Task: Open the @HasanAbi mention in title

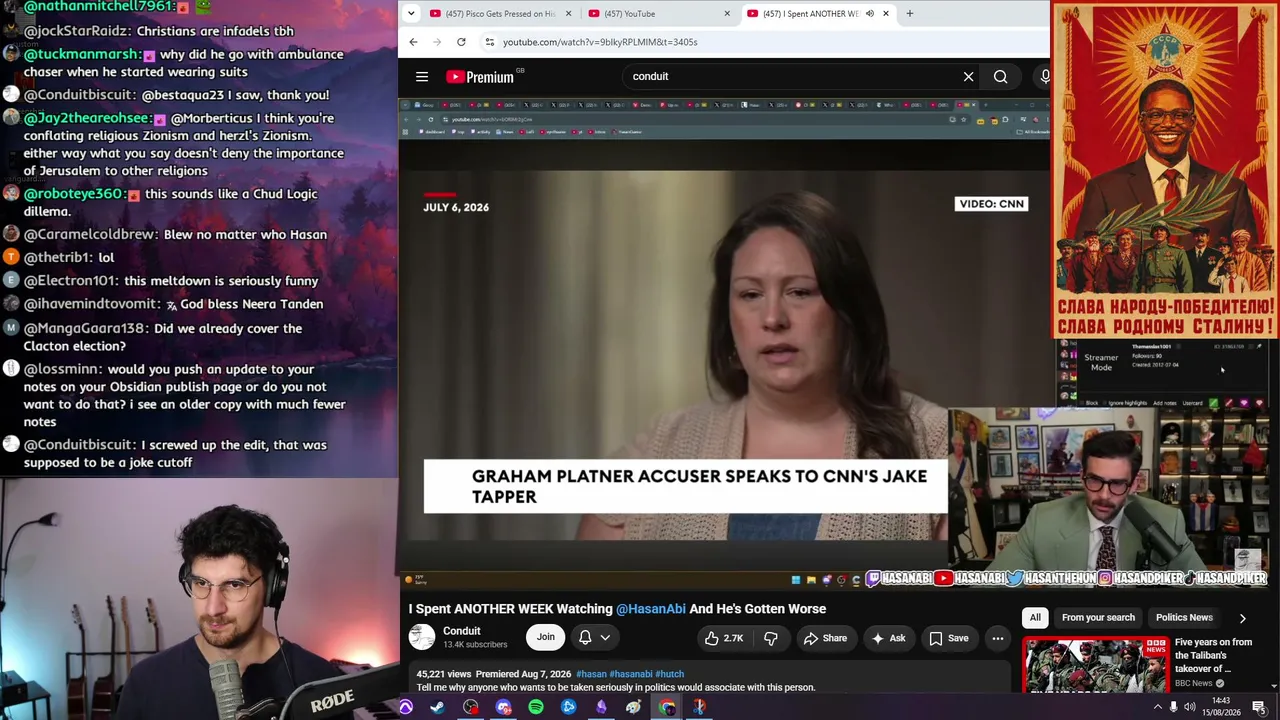Action: coord(651,608)
